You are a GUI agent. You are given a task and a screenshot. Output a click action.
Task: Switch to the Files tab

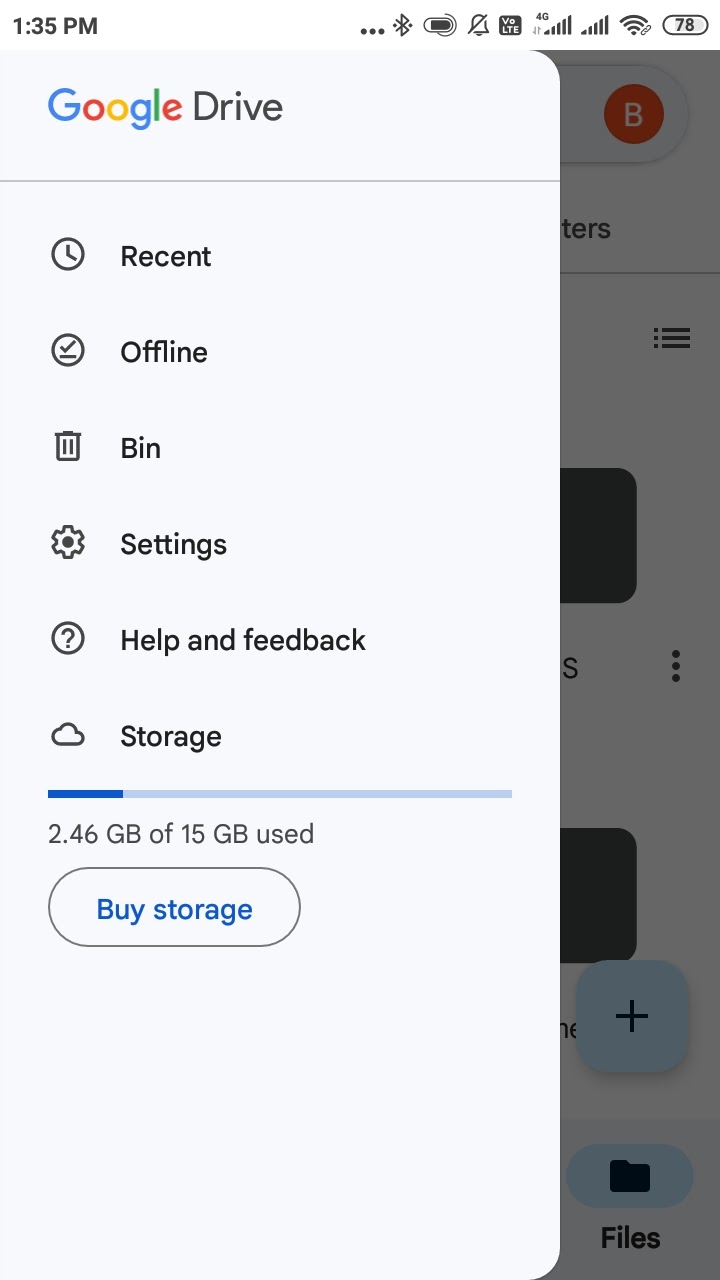[x=630, y=1200]
